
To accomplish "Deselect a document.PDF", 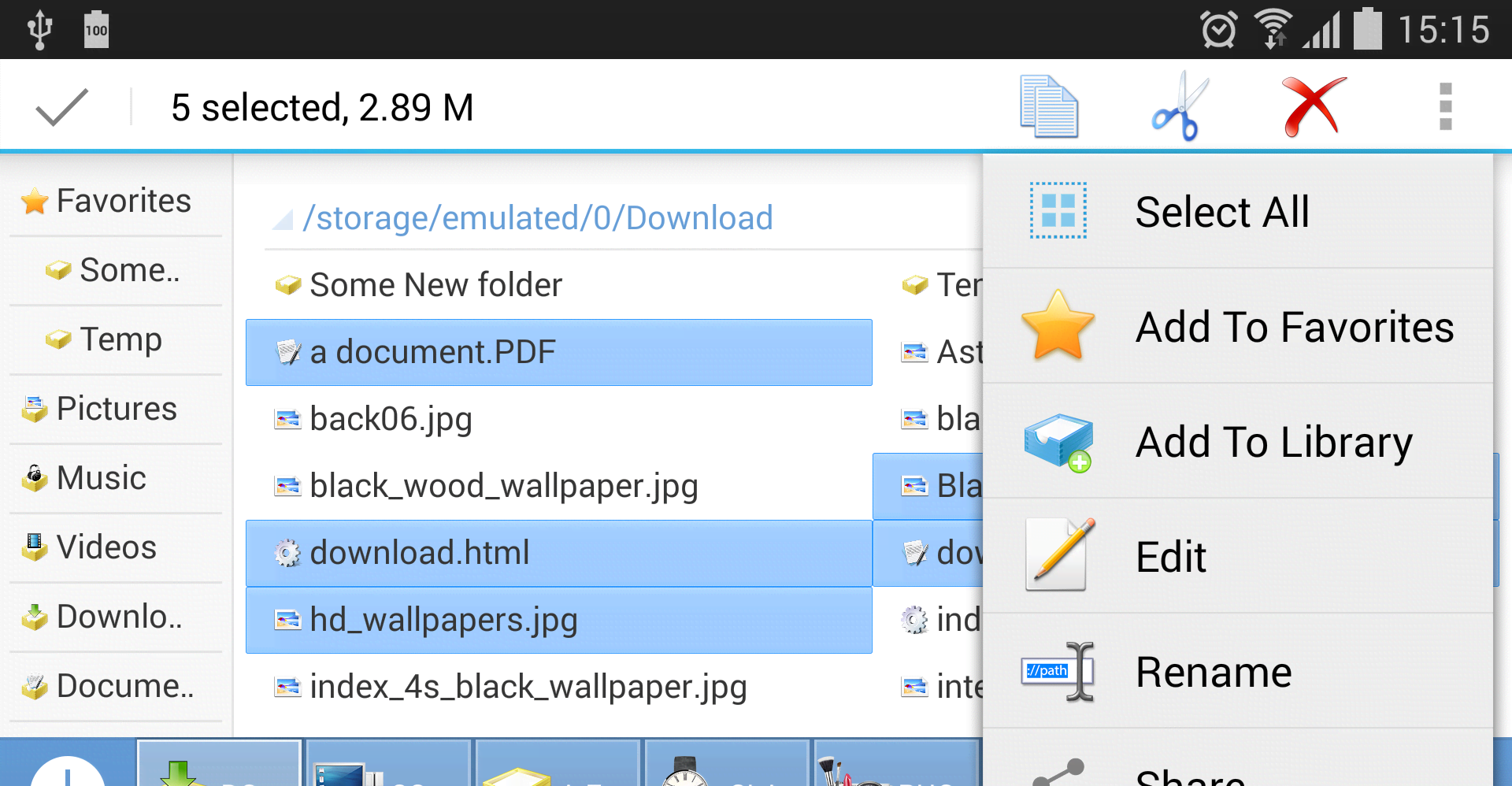I will [x=559, y=352].
